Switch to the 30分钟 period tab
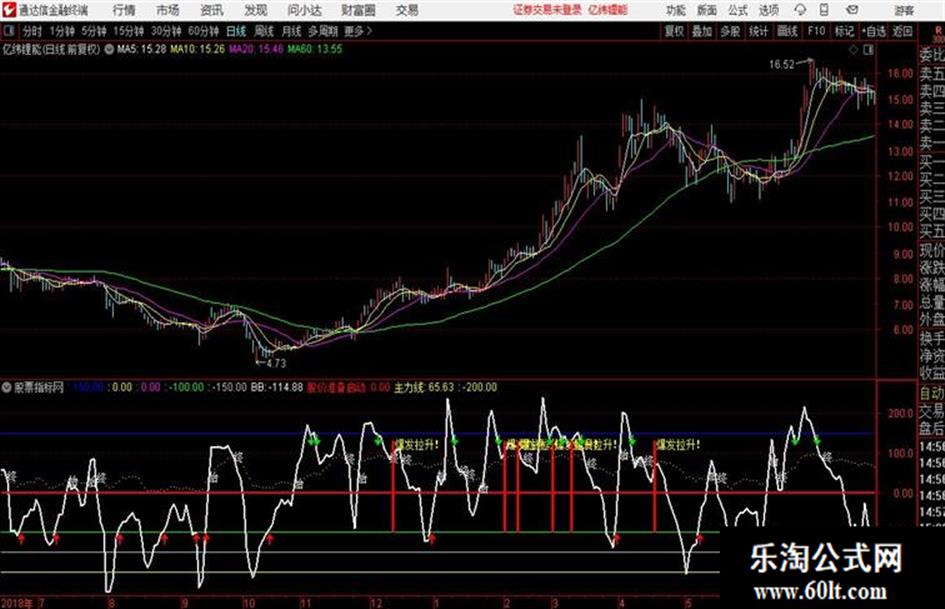The image size is (945, 609). click(x=166, y=31)
